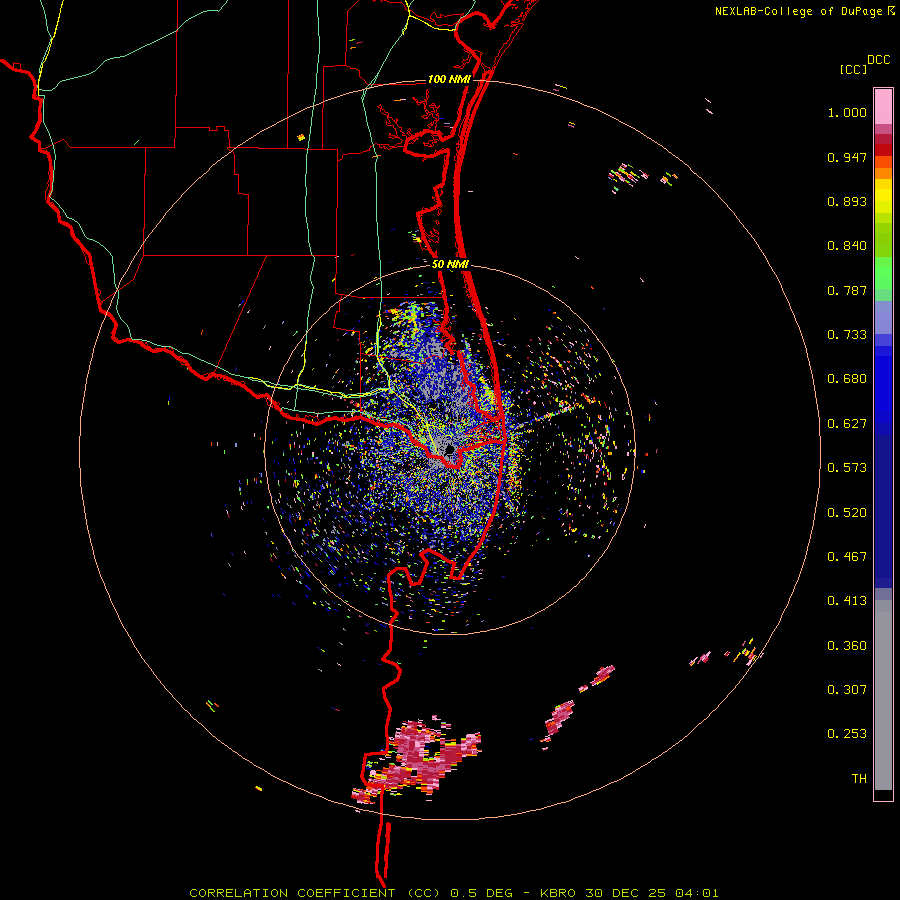Click the 0.413 color scale value
The image size is (900, 900).
pyautogui.click(x=847, y=601)
